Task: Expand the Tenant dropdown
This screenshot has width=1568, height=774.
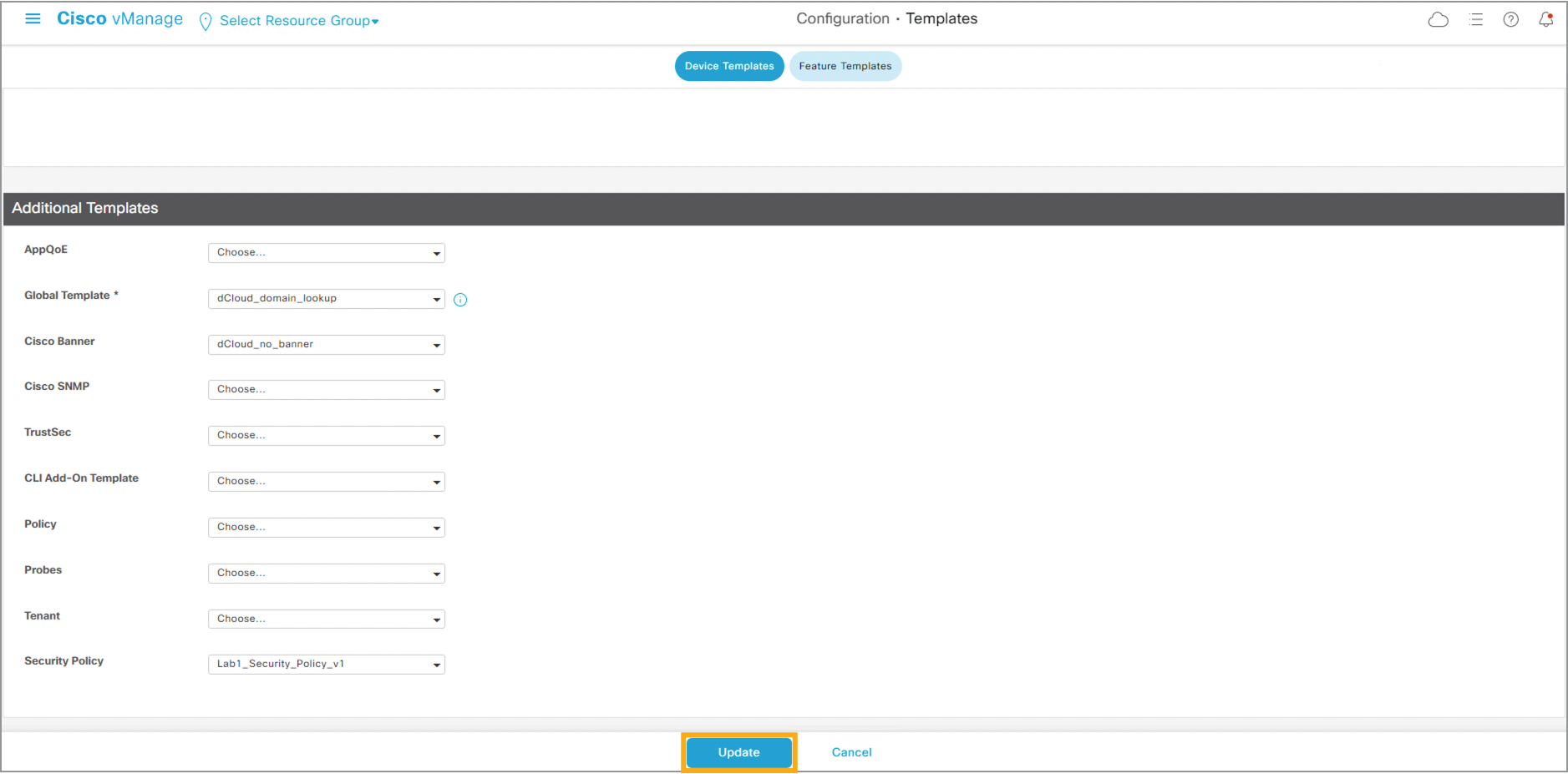Action: 327,619
